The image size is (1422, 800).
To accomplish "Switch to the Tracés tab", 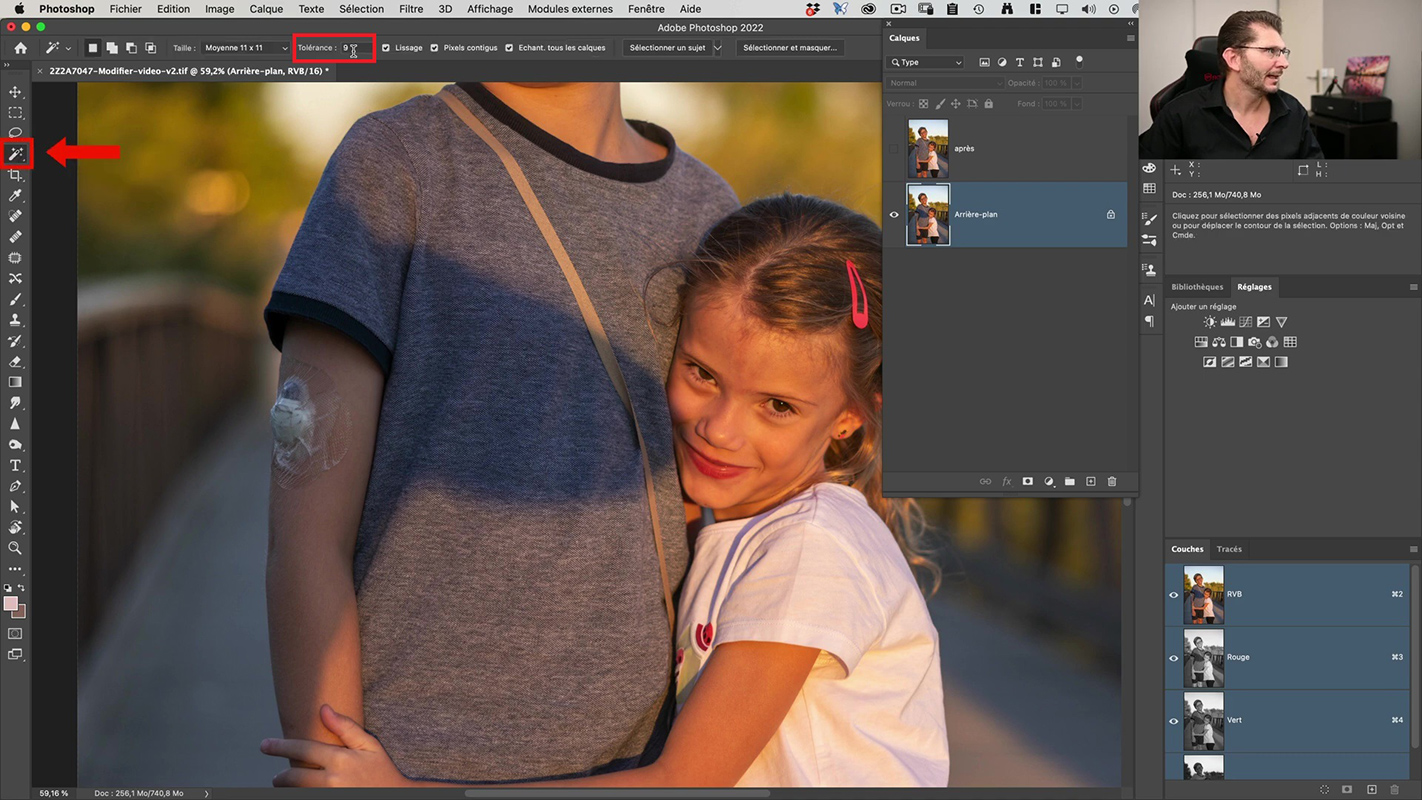I will 1229,549.
